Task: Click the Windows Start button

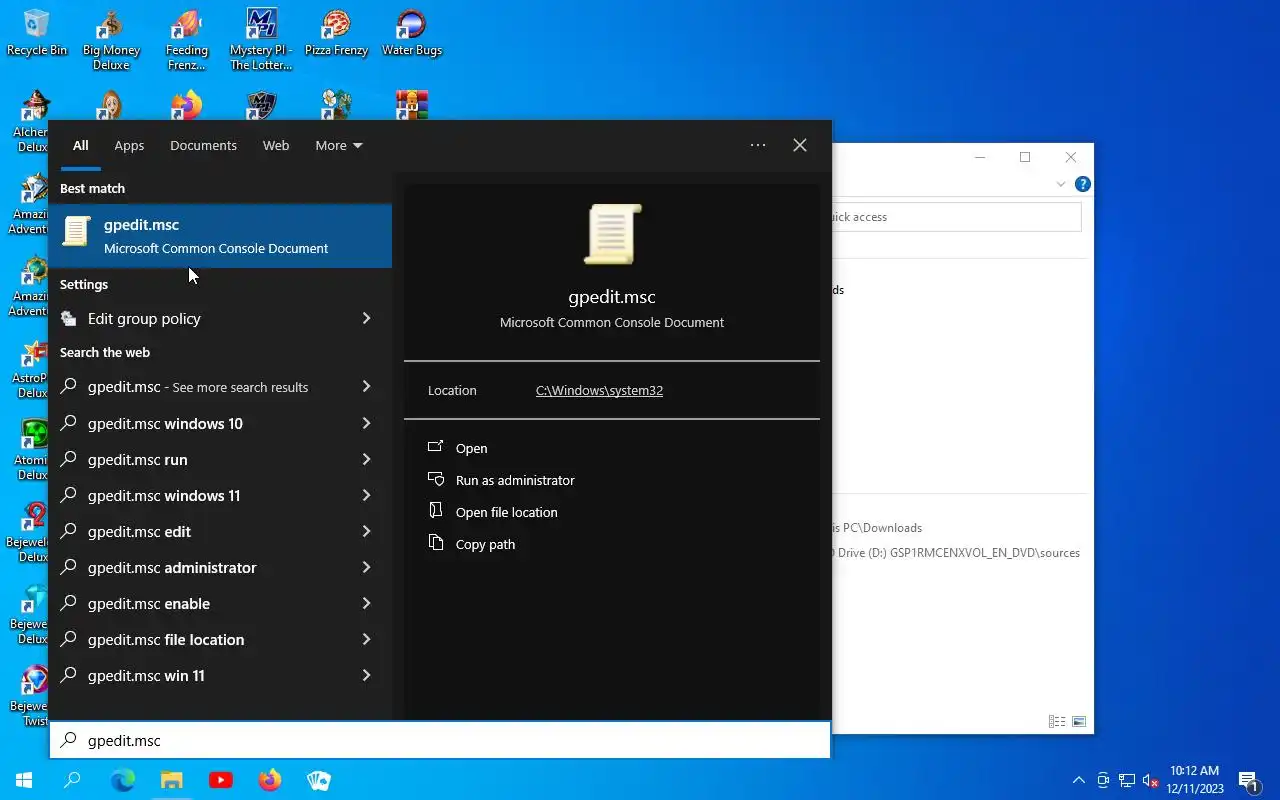Action: pos(24,780)
